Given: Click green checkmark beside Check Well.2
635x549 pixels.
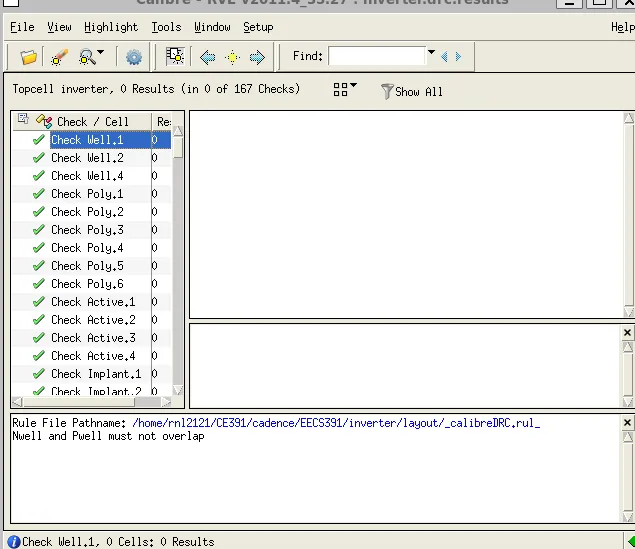Looking at the screenshot, I should tap(38, 157).
